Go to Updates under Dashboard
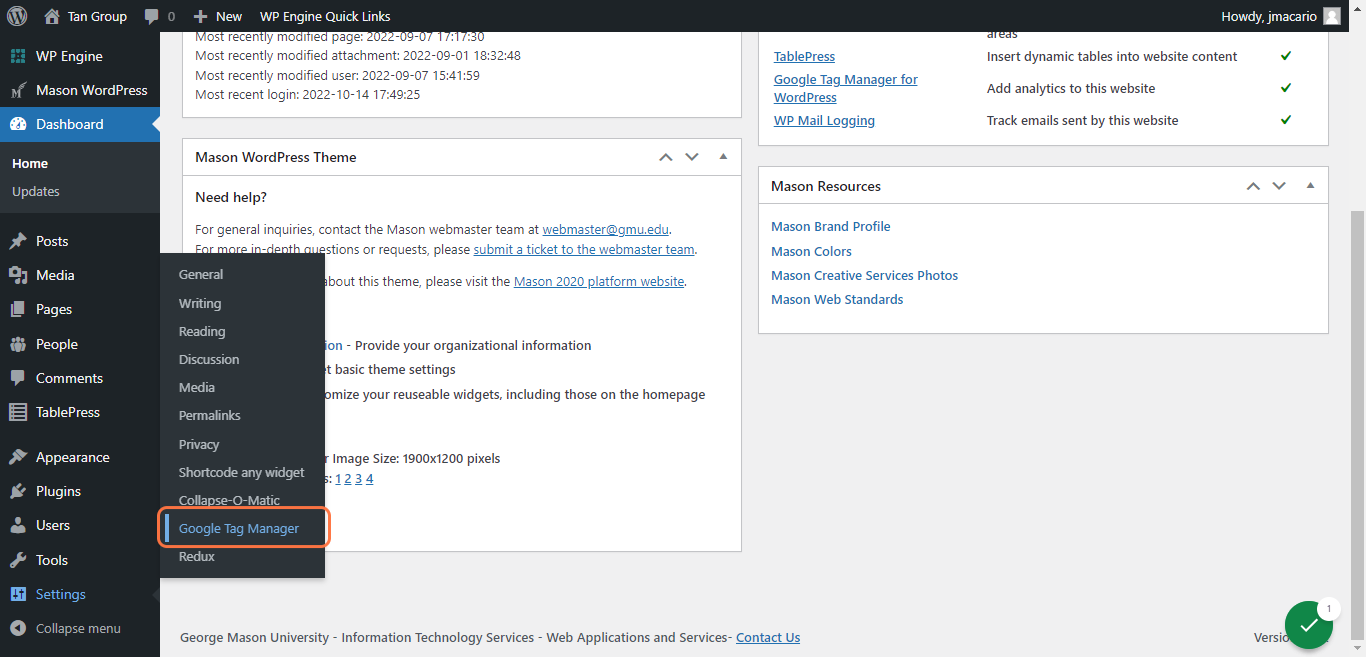Viewport: 1366px width, 657px height. click(x=36, y=191)
